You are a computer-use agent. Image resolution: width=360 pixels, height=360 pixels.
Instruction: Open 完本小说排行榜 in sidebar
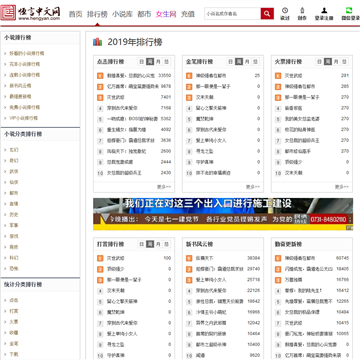(25, 64)
